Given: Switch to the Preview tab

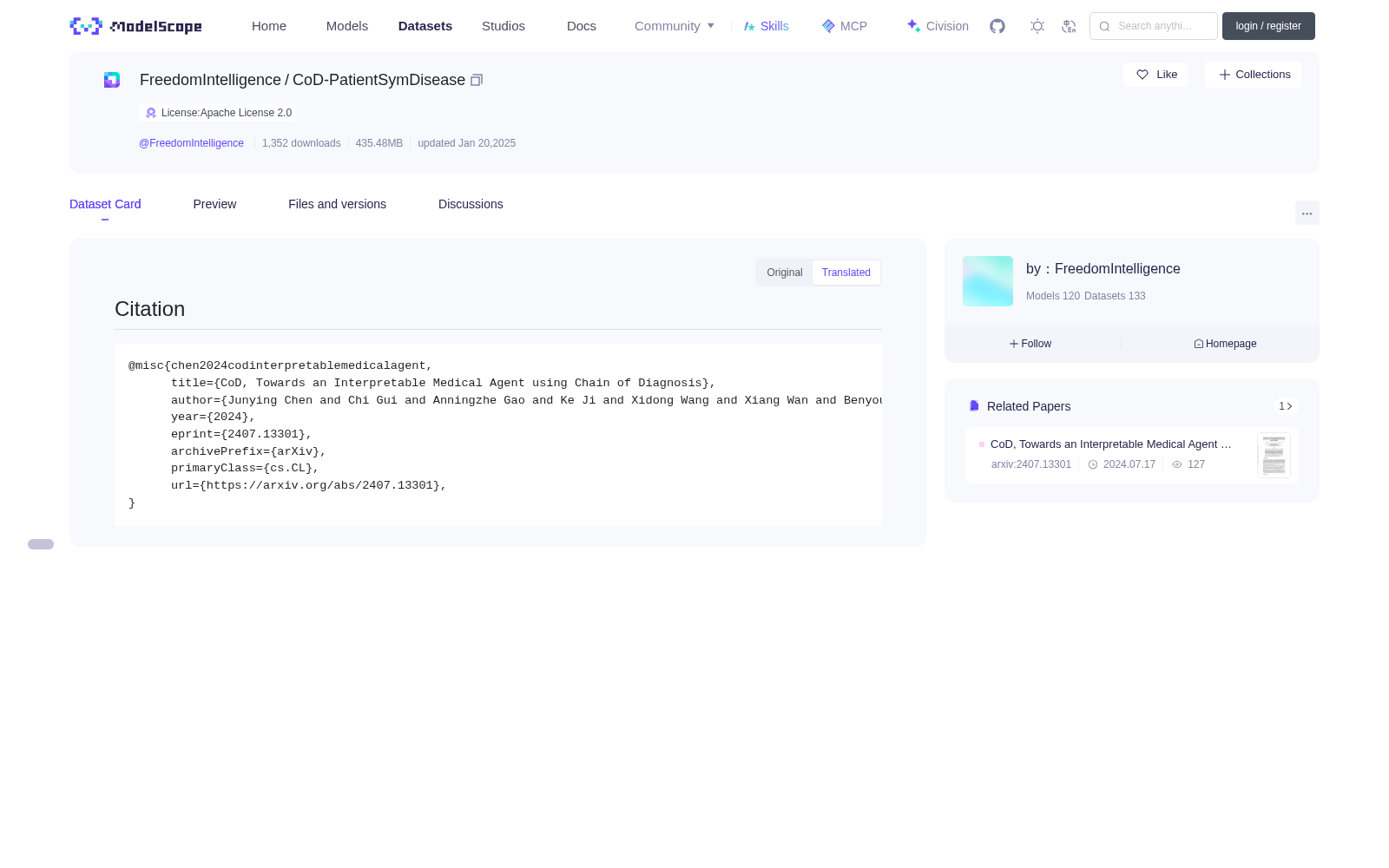Looking at the screenshot, I should pos(214,204).
